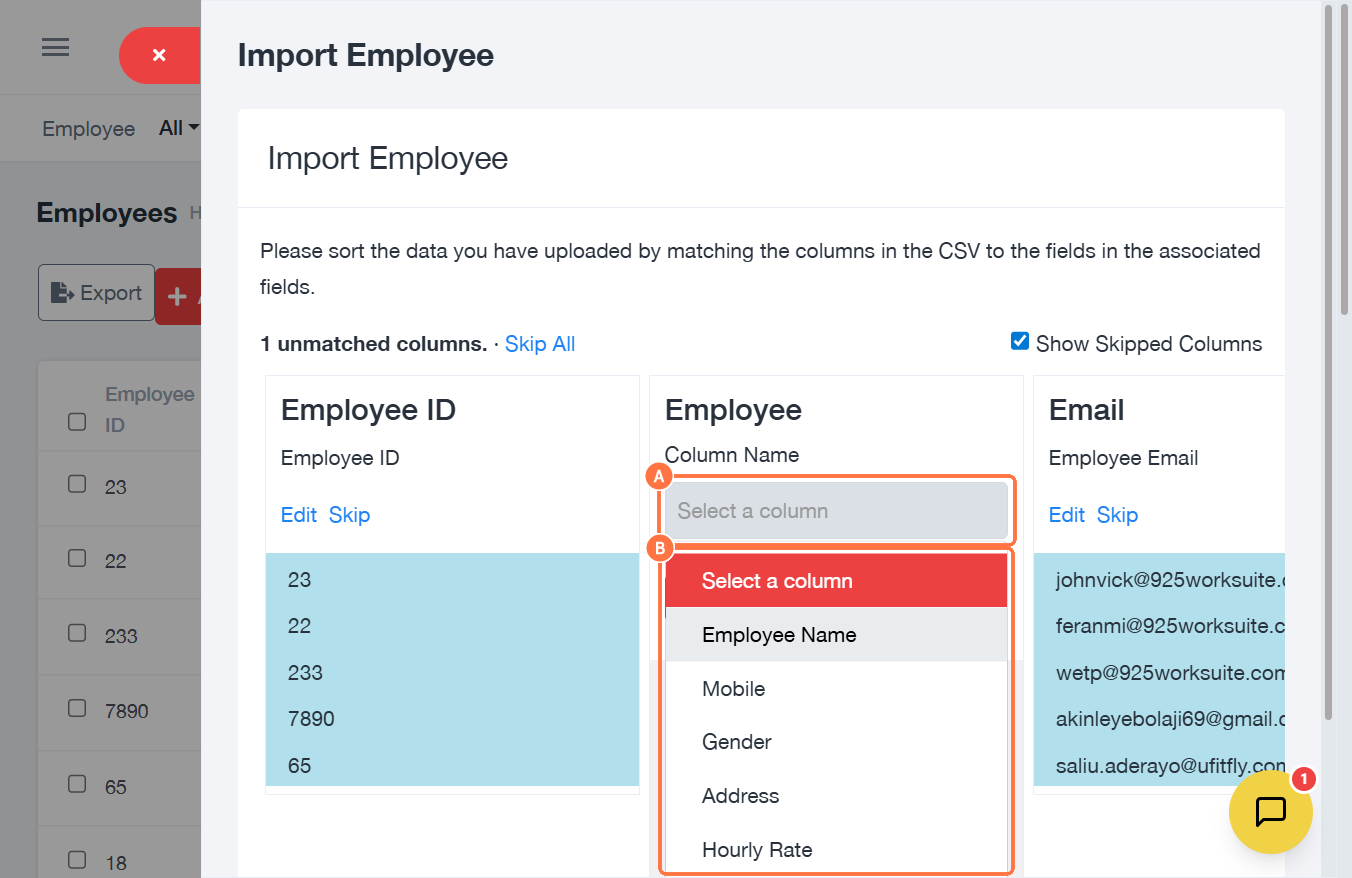Viewport: 1352px width, 878px height.
Task: Click the Skip All link
Action: tap(540, 344)
